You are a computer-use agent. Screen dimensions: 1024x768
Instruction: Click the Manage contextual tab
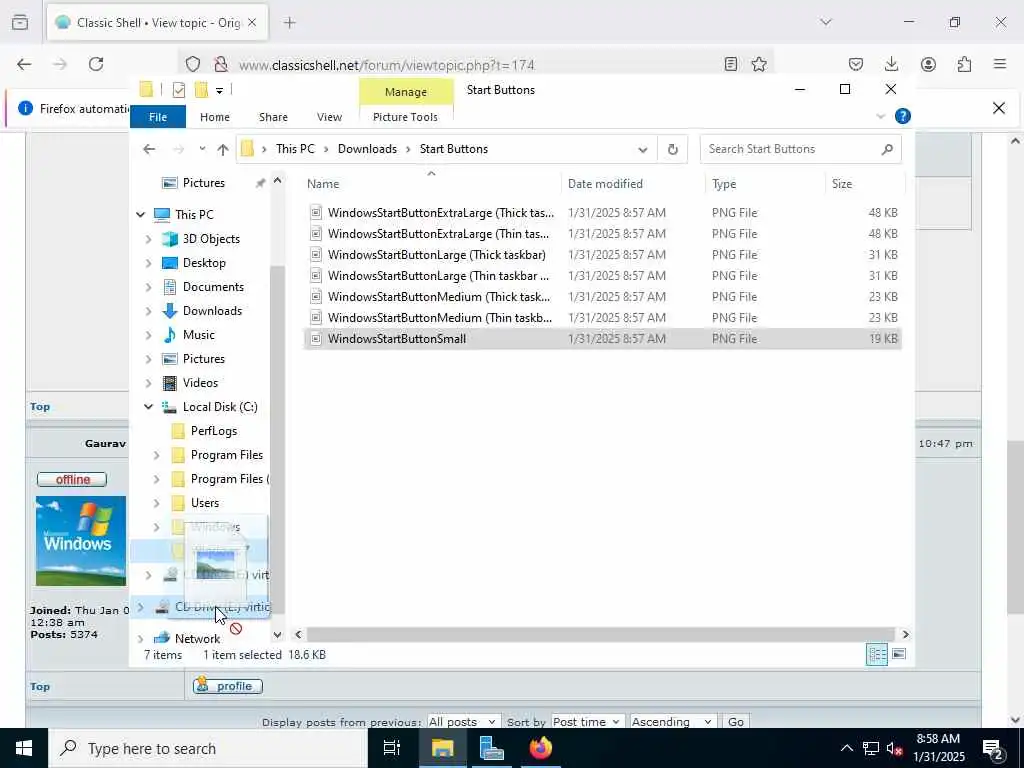[x=406, y=92]
